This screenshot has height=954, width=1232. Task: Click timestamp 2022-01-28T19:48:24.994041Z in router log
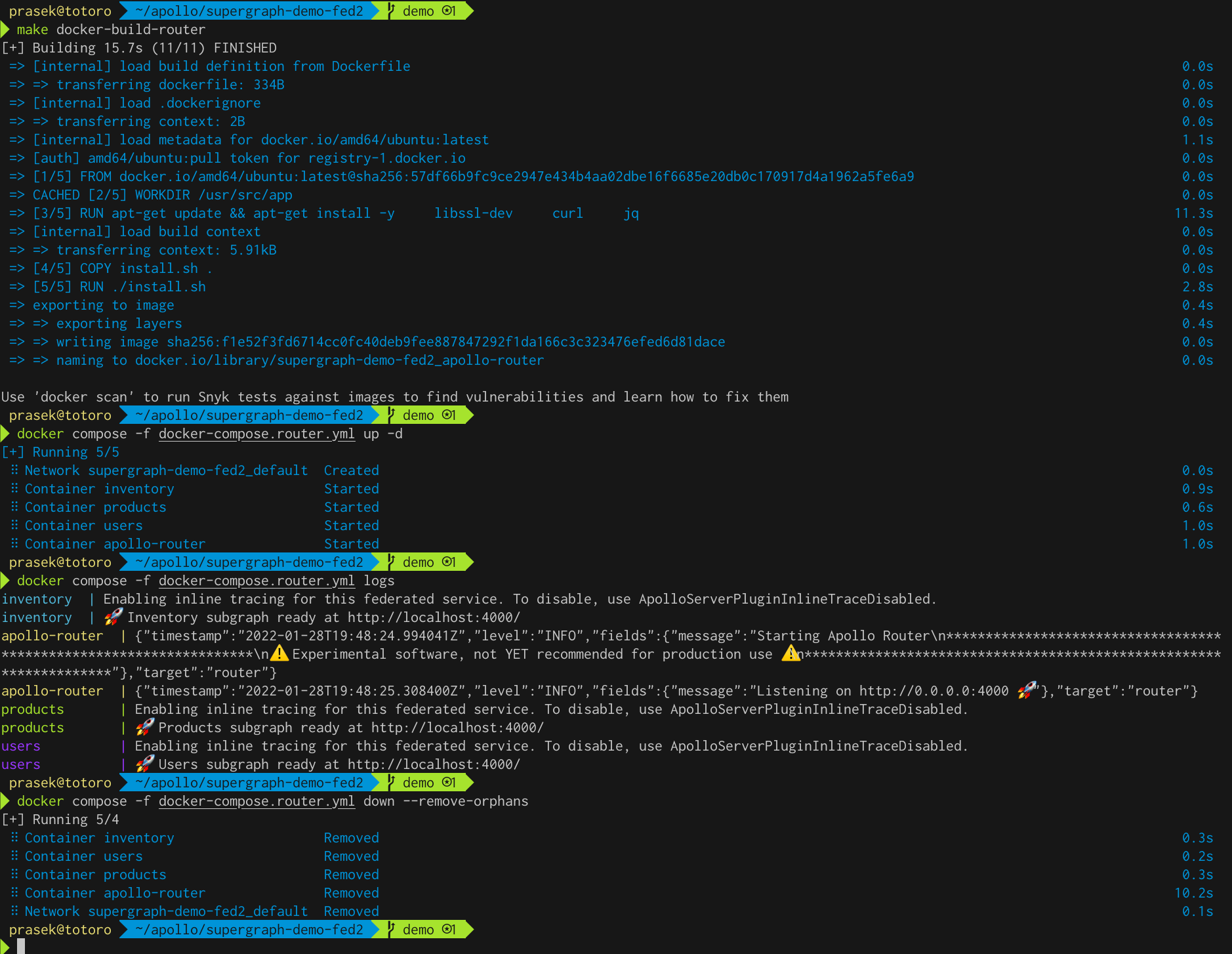(352, 636)
